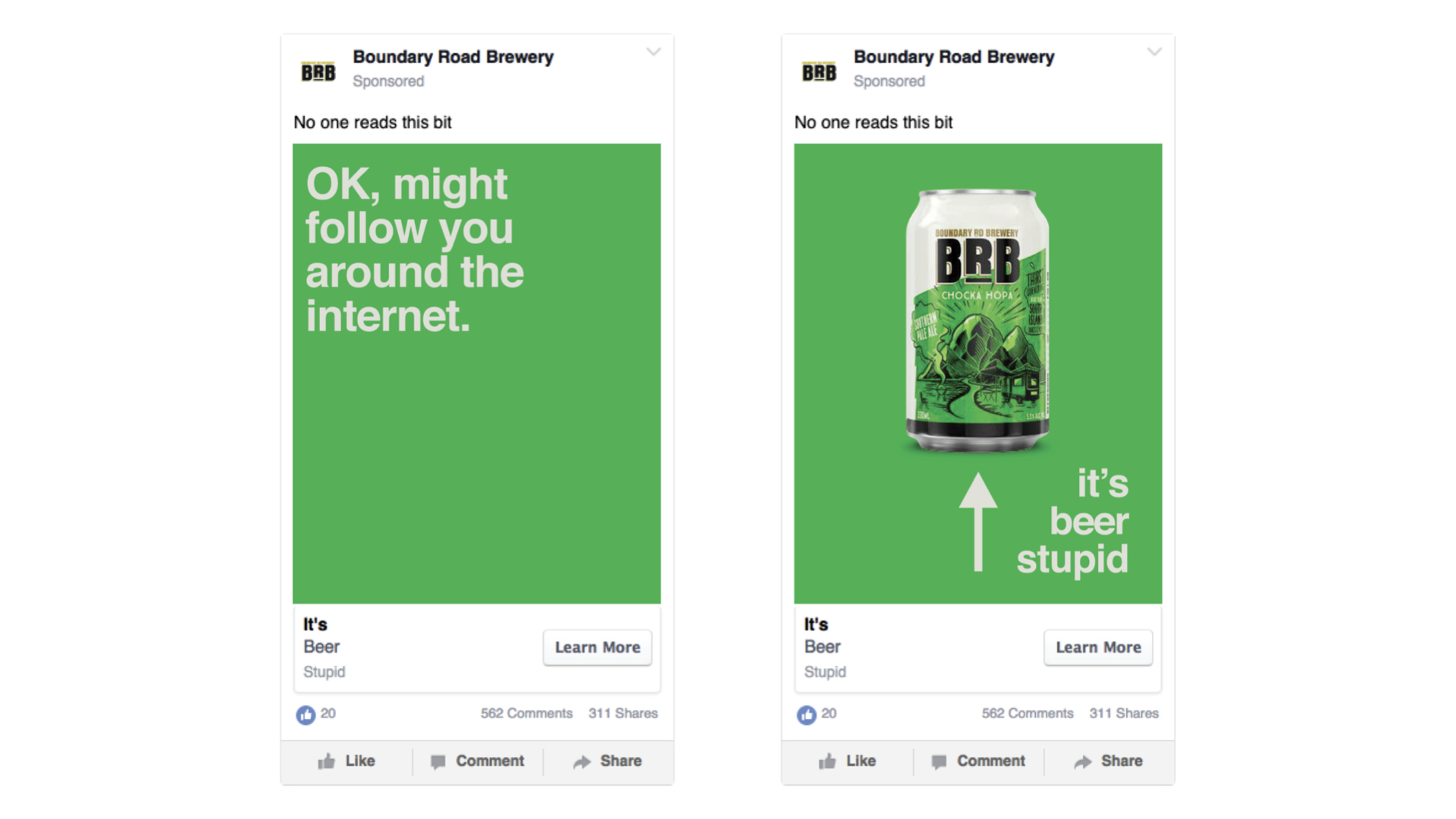Click the blue like reaction icon, right post
The width and height of the screenshot is (1456, 819).
coord(806,714)
